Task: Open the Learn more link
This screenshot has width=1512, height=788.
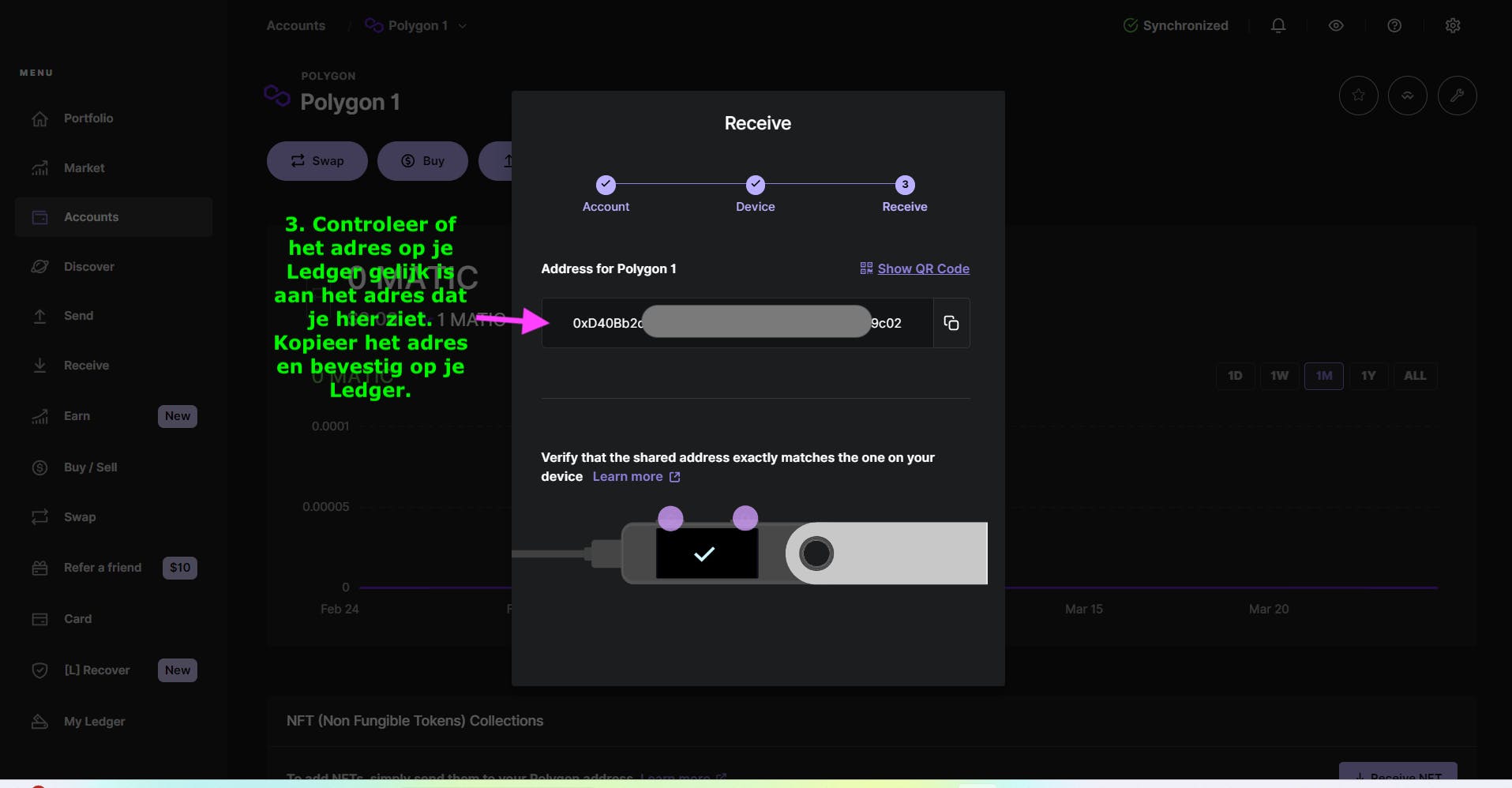Action: [x=628, y=477]
